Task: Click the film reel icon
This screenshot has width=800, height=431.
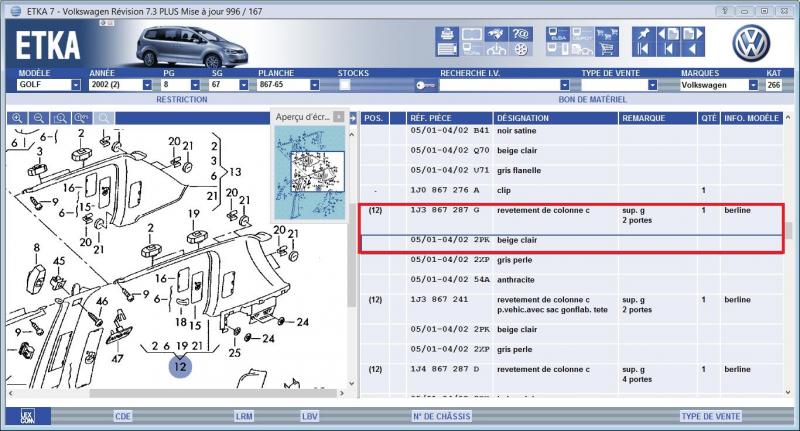Action: [x=520, y=49]
